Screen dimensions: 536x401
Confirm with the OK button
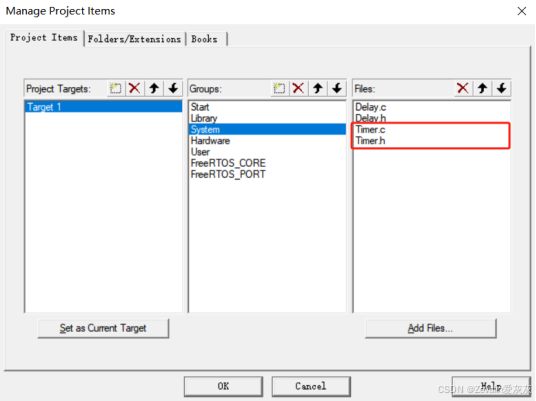pyautogui.click(x=223, y=386)
